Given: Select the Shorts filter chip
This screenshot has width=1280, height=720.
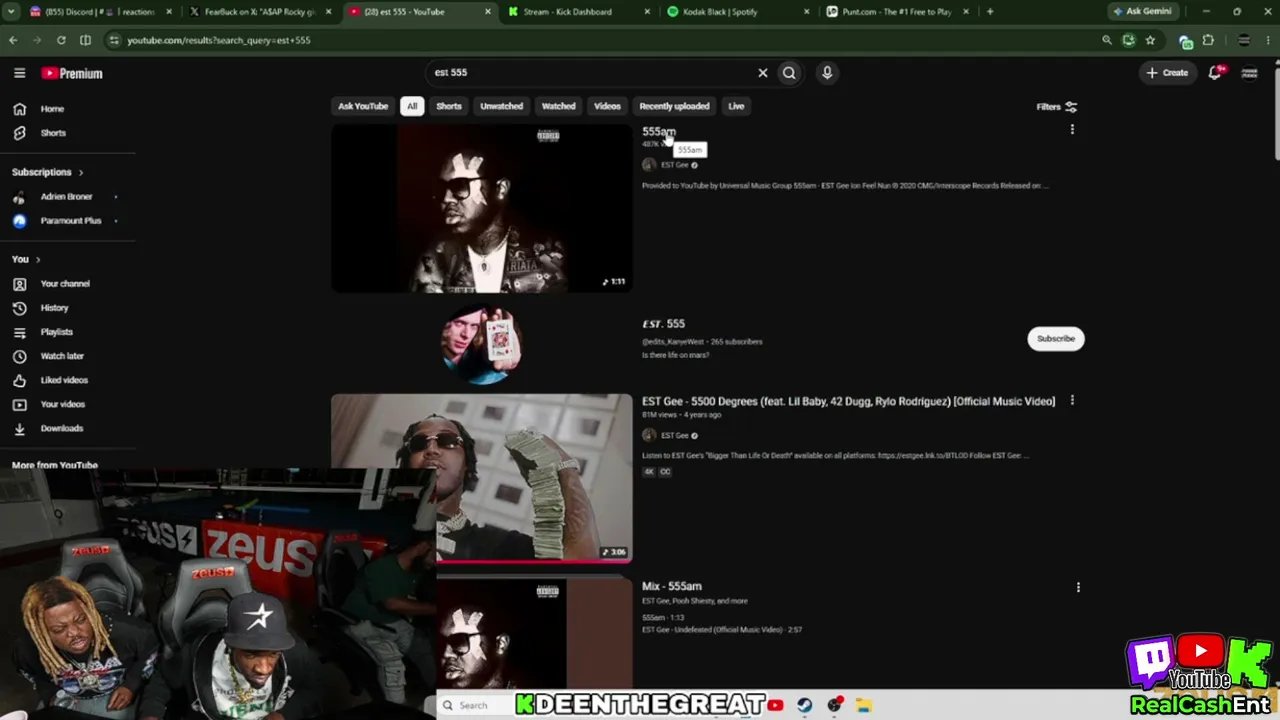Looking at the screenshot, I should (x=449, y=106).
